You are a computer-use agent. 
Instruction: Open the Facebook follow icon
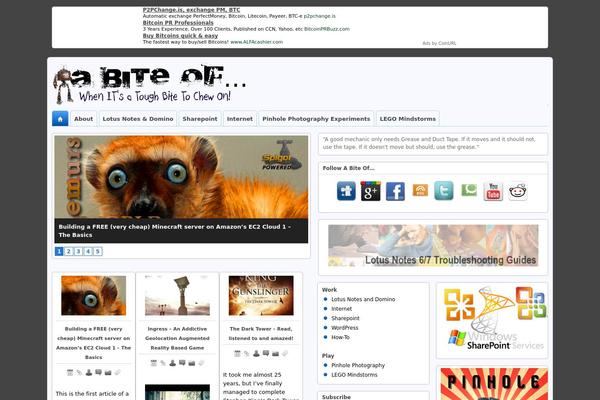[395, 191]
